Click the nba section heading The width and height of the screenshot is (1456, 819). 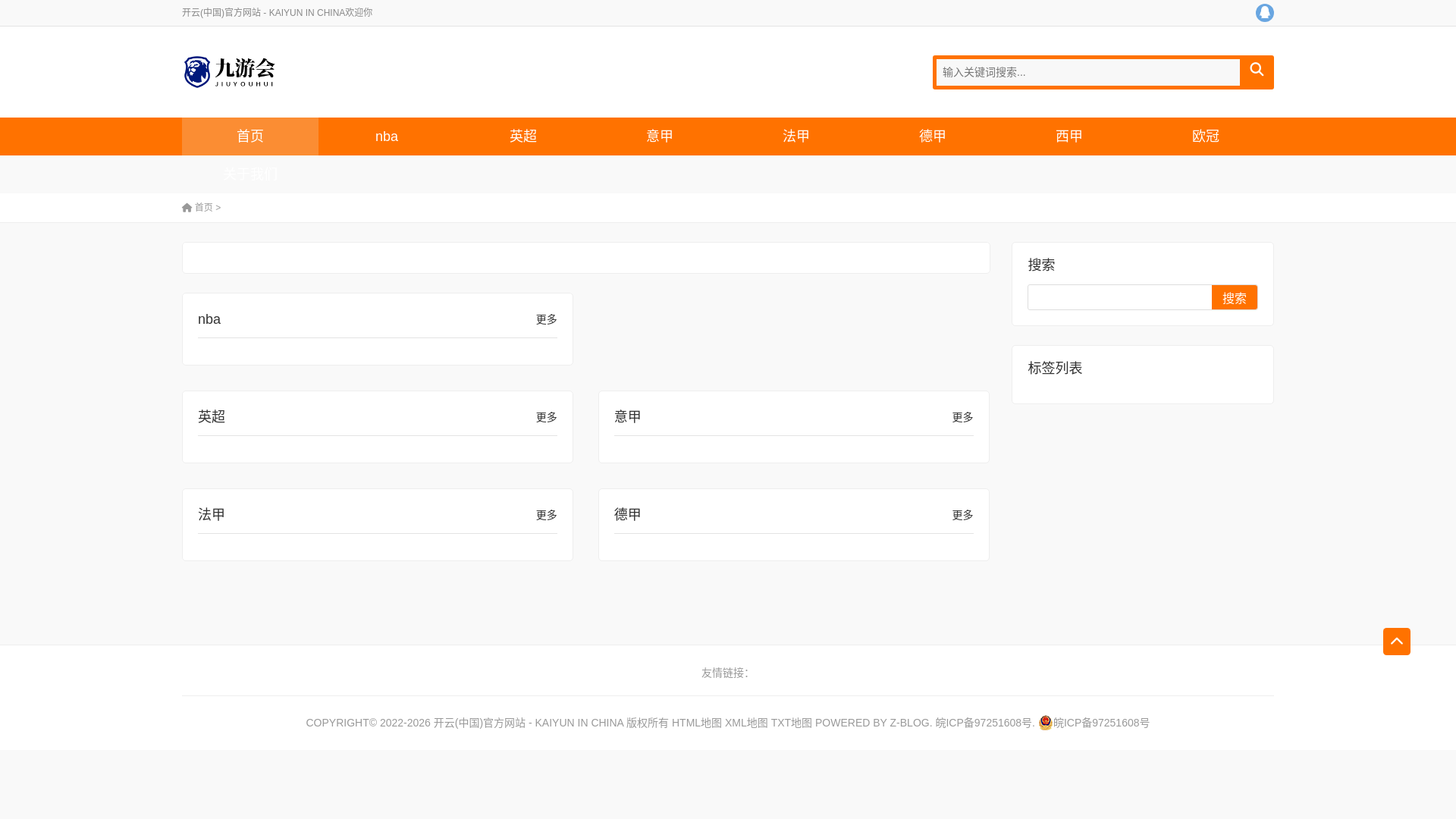[x=209, y=319]
